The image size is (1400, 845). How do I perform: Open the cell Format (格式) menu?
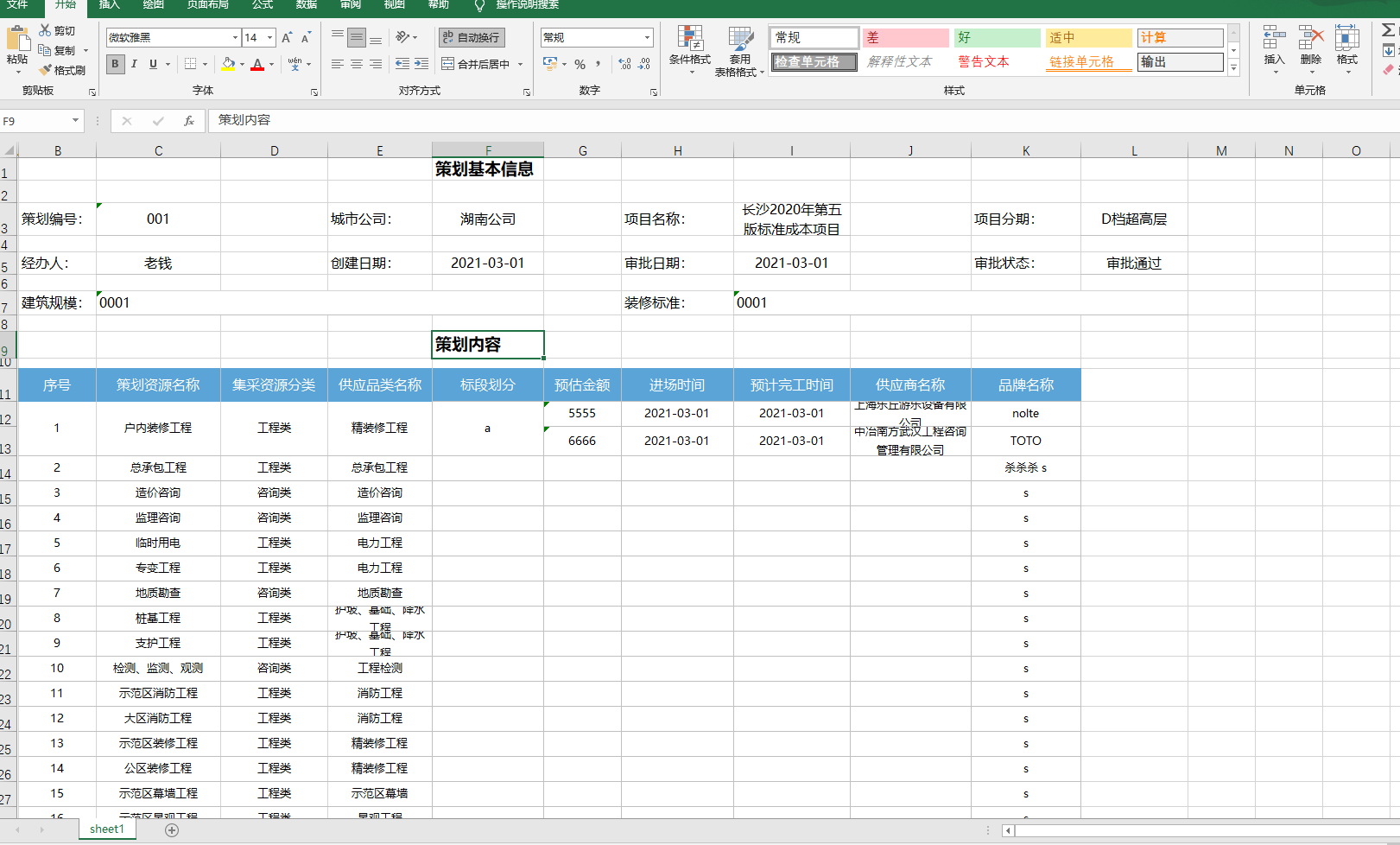pos(1346,49)
